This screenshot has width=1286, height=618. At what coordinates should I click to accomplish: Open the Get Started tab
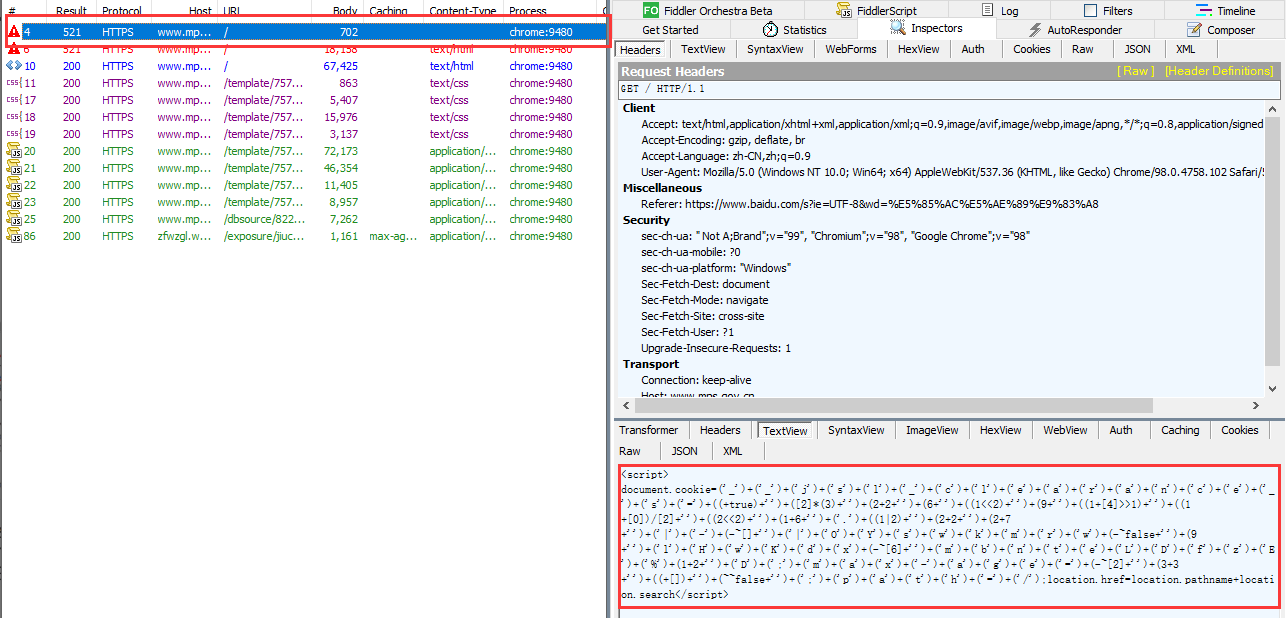(x=670, y=30)
